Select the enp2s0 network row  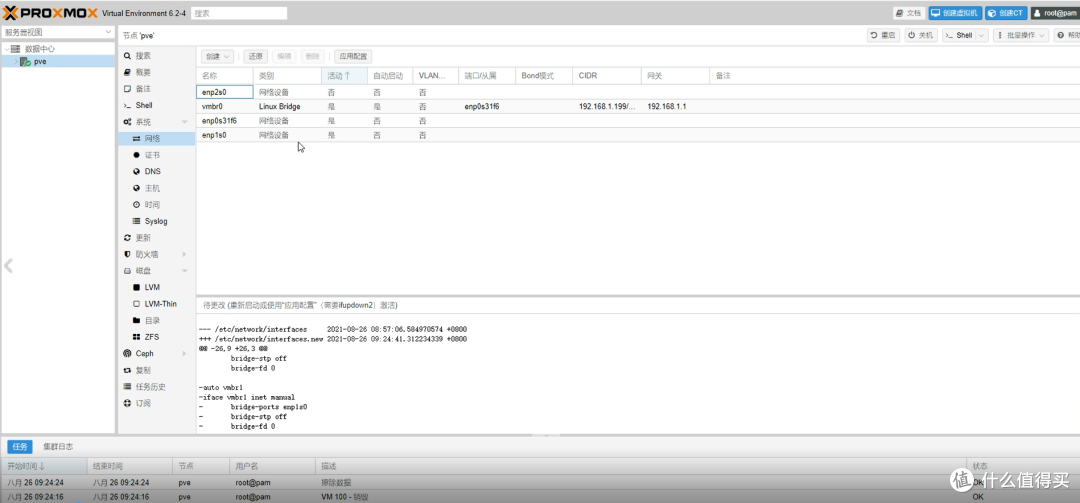pyautogui.click(x=638, y=92)
